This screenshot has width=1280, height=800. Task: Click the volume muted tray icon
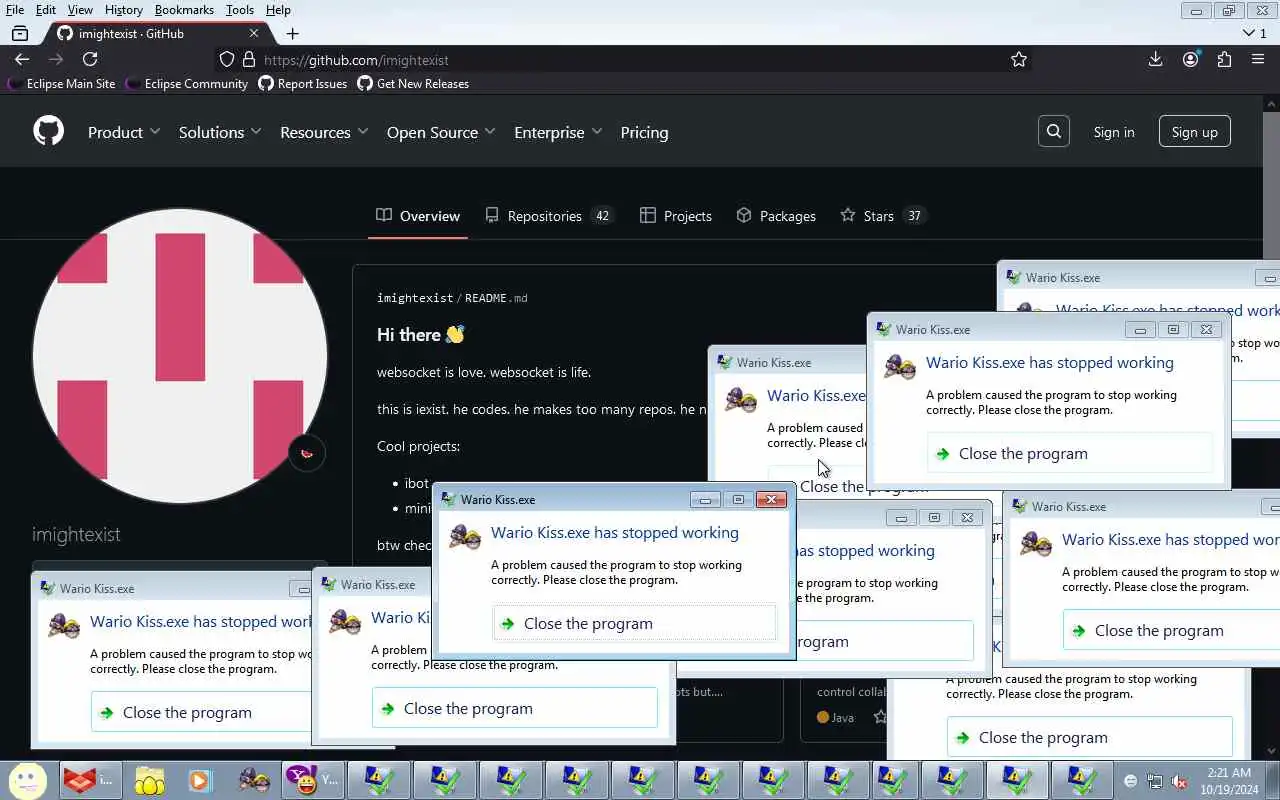click(1179, 781)
